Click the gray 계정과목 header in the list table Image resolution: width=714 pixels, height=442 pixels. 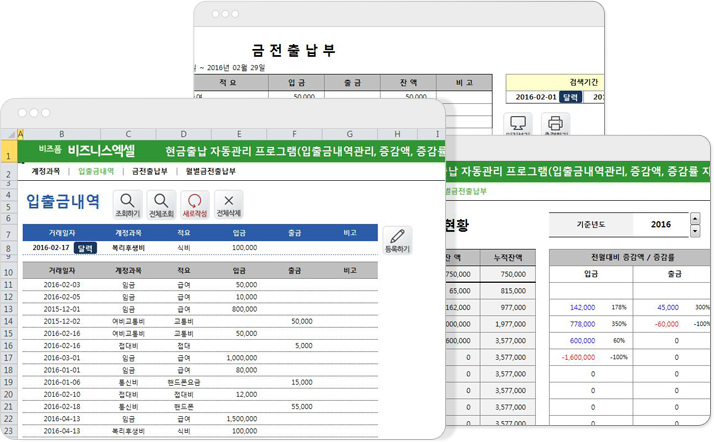click(x=128, y=270)
